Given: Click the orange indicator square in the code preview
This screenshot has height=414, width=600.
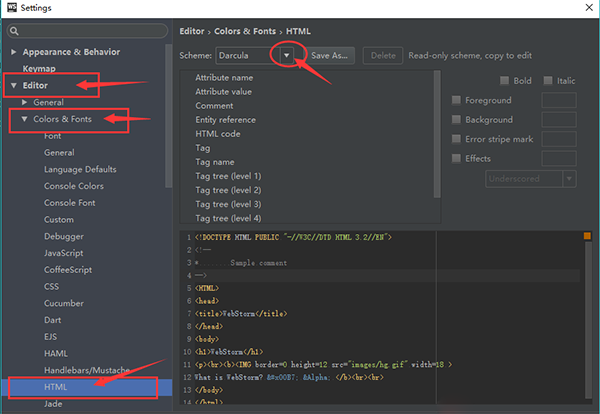Looking at the screenshot, I should tap(587, 237).
